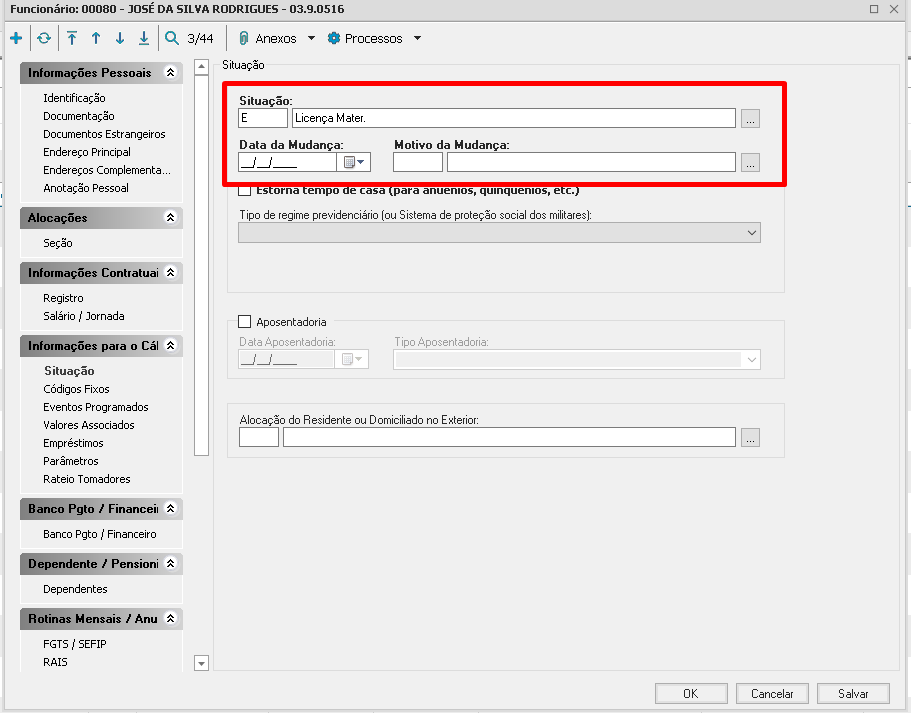Click the sidebar scroll down arrow

(x=202, y=663)
